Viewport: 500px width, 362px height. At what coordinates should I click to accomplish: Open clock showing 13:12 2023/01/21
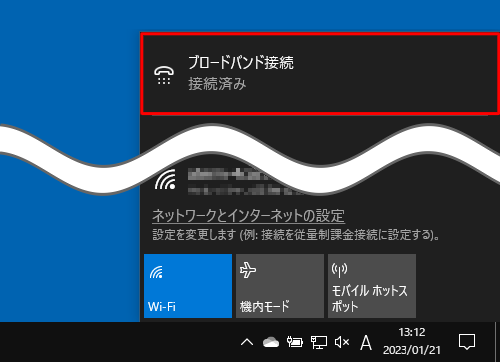pyautogui.click(x=412, y=341)
